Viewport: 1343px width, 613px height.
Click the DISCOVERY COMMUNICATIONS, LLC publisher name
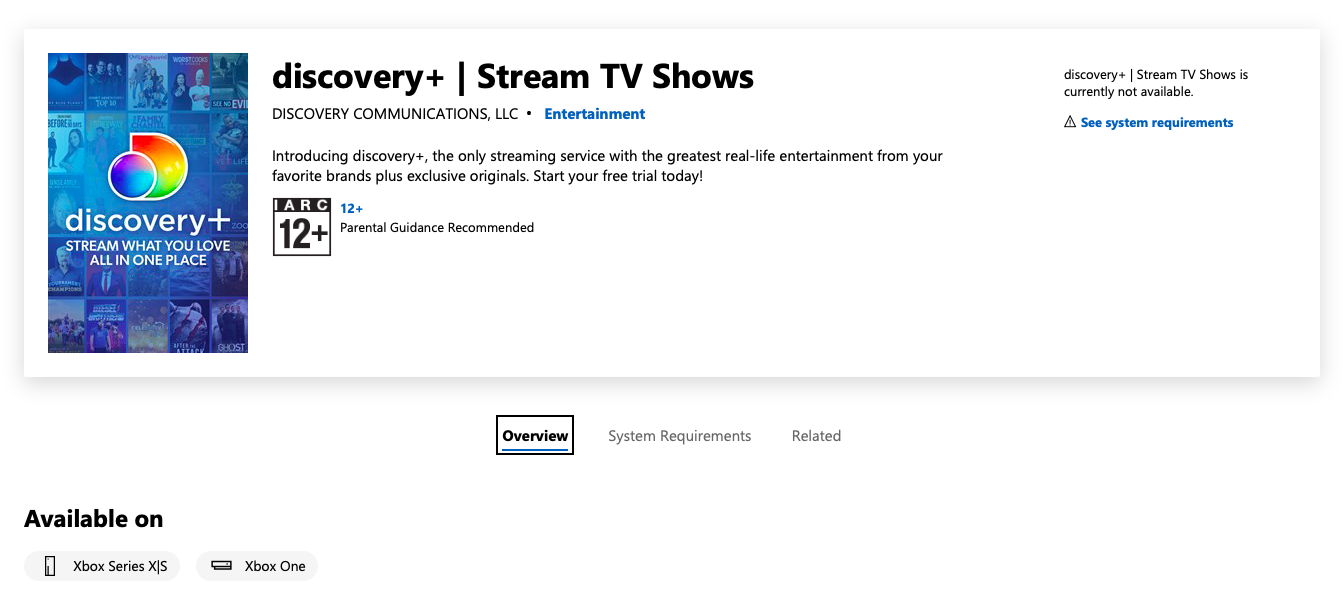395,114
